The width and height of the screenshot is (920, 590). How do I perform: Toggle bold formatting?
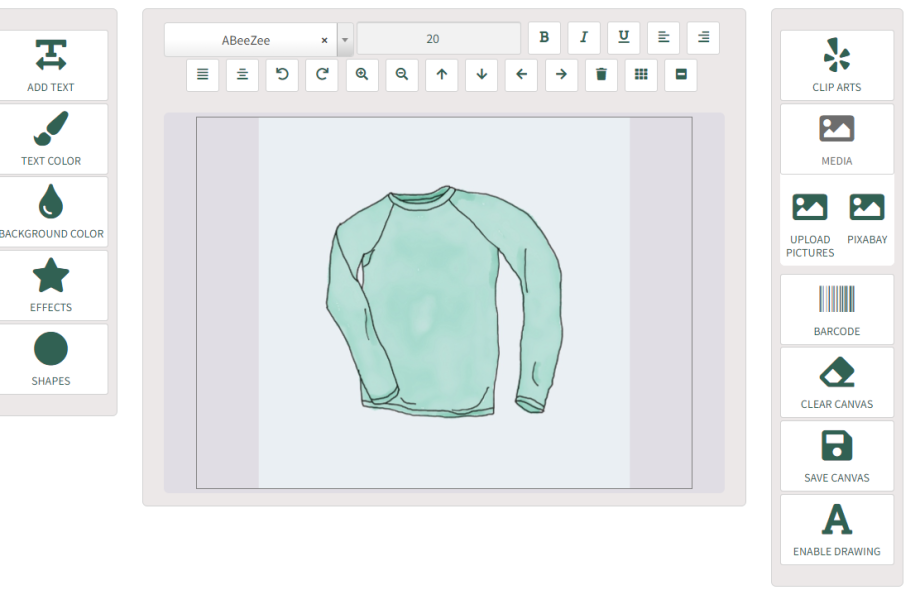click(x=544, y=38)
